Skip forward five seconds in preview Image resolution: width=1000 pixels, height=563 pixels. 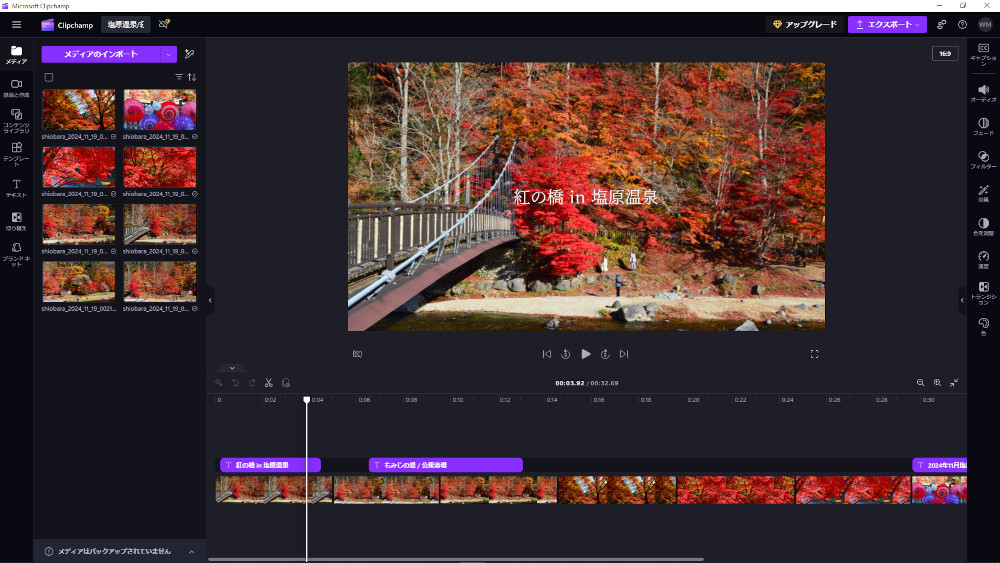pos(605,354)
